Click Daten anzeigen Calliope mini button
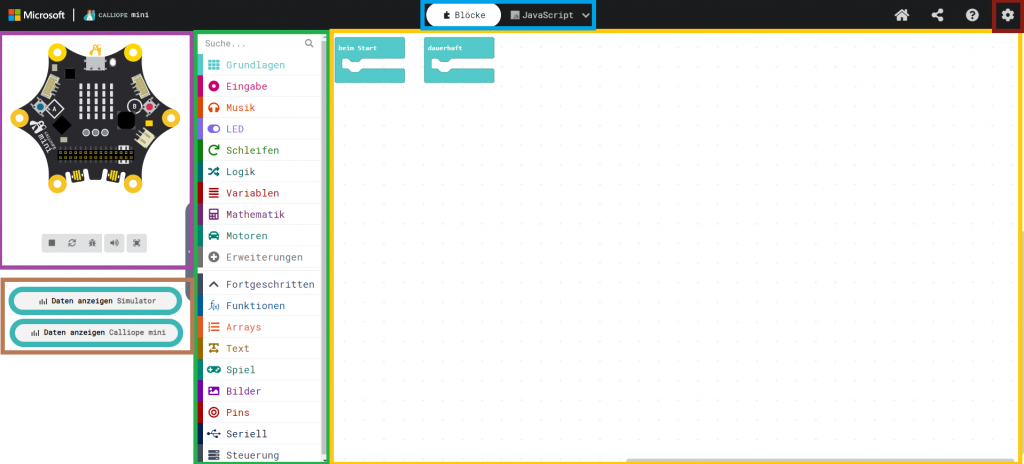The height and width of the screenshot is (464, 1024). 97,333
